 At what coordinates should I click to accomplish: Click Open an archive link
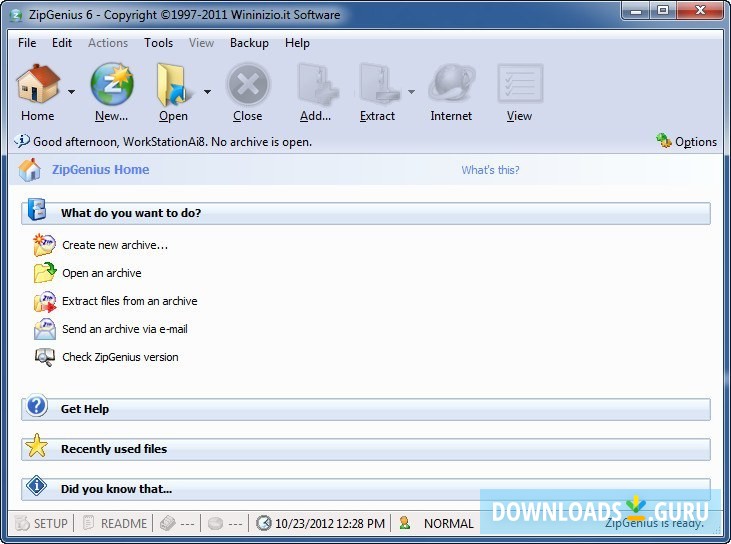[x=102, y=273]
